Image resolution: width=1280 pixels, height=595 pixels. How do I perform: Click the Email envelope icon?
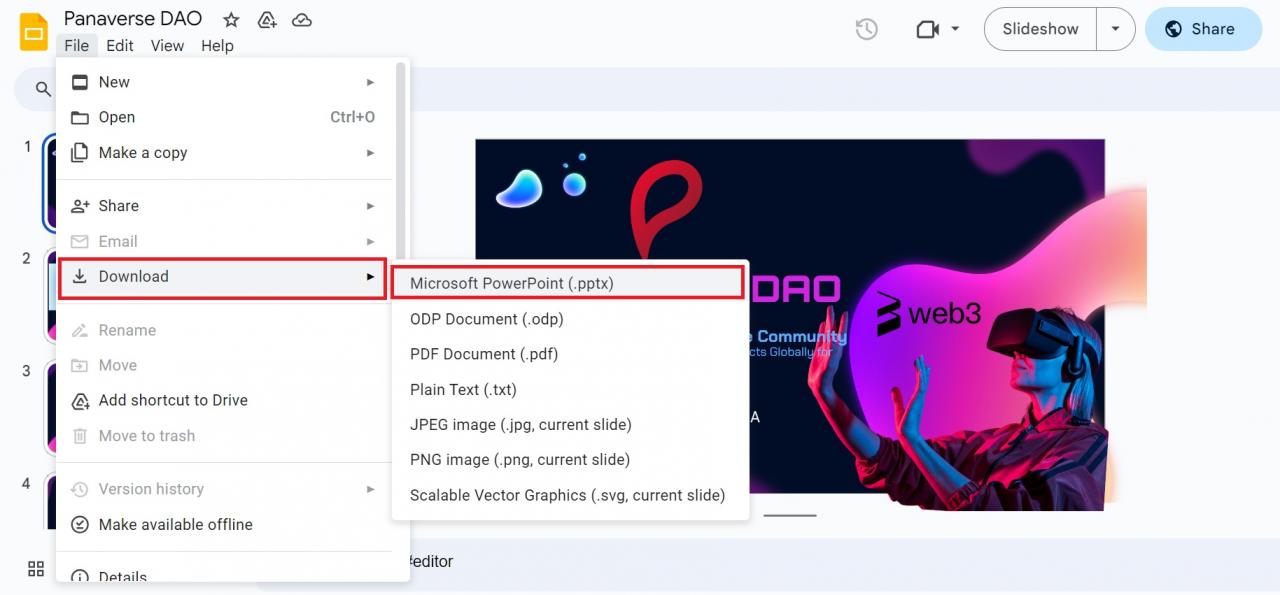click(x=80, y=241)
